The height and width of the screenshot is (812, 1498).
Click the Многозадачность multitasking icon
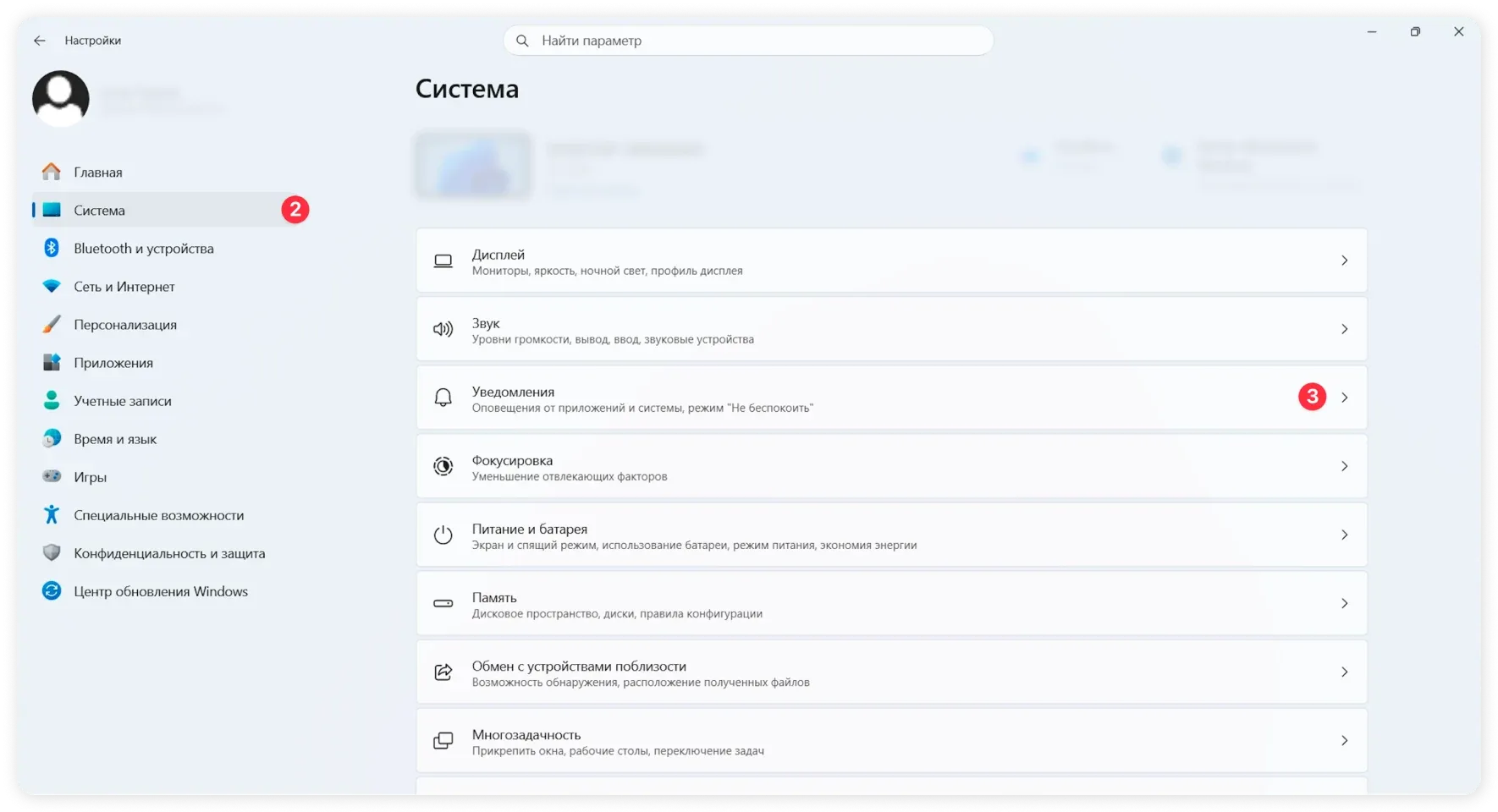tap(443, 740)
